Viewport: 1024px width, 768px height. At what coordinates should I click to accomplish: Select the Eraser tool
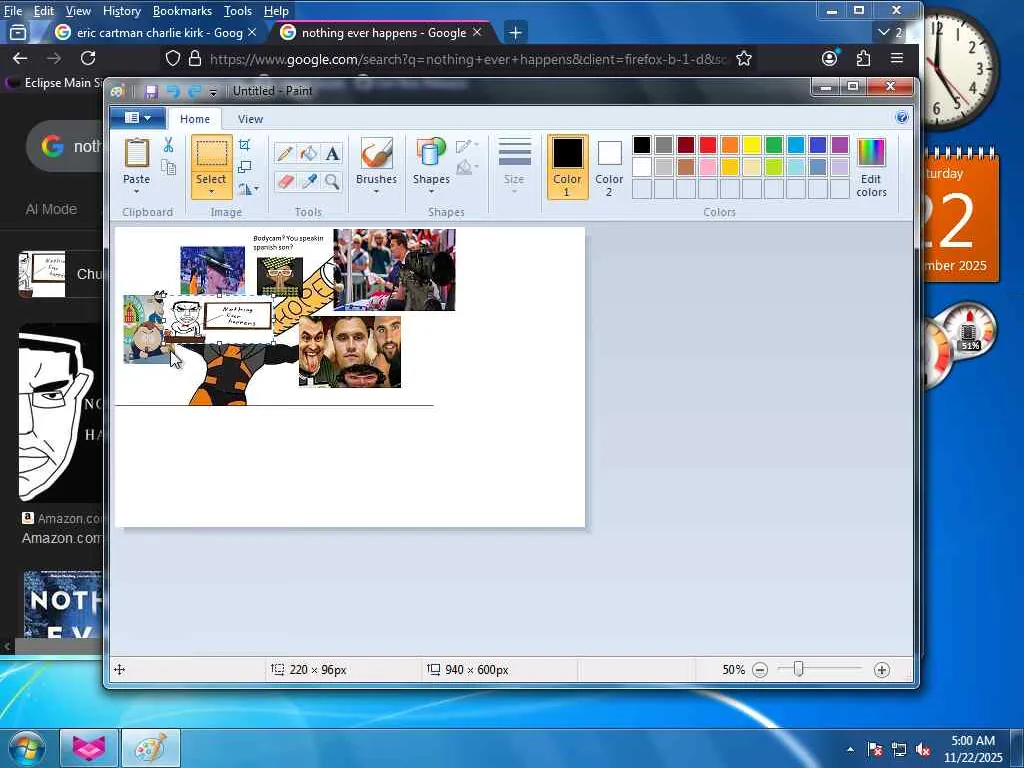(x=284, y=181)
